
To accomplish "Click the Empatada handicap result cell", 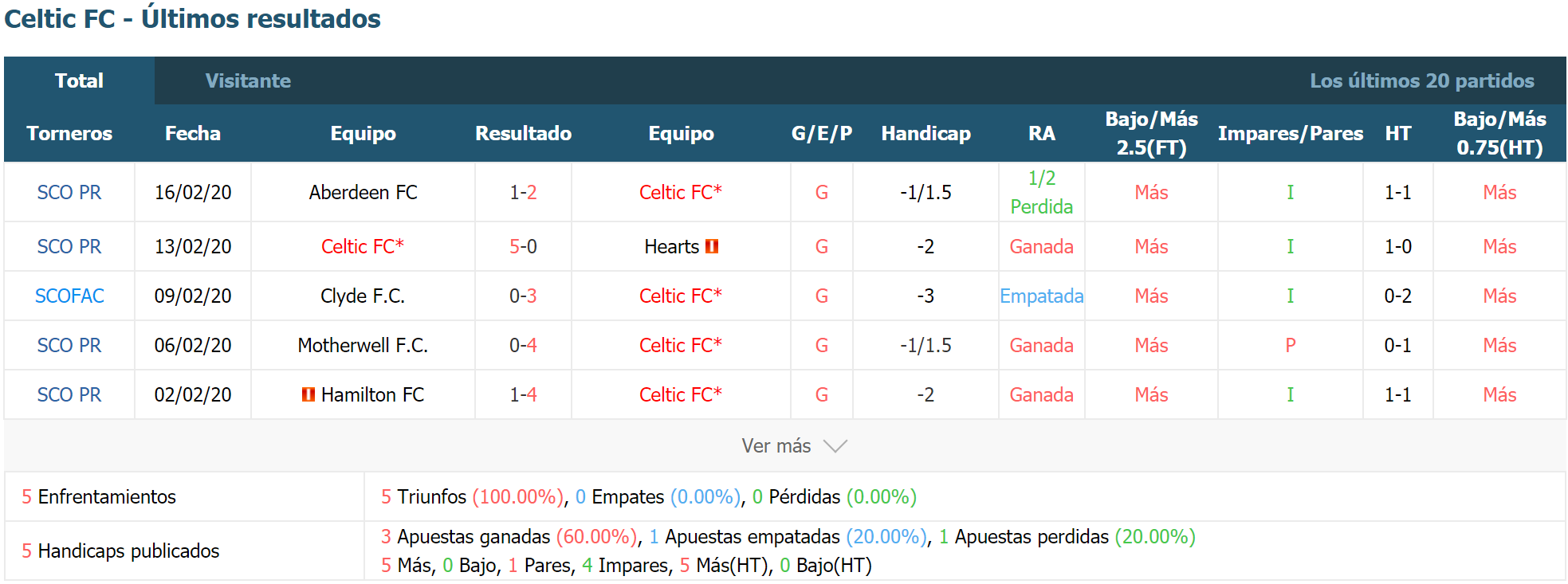I will pos(1041,296).
